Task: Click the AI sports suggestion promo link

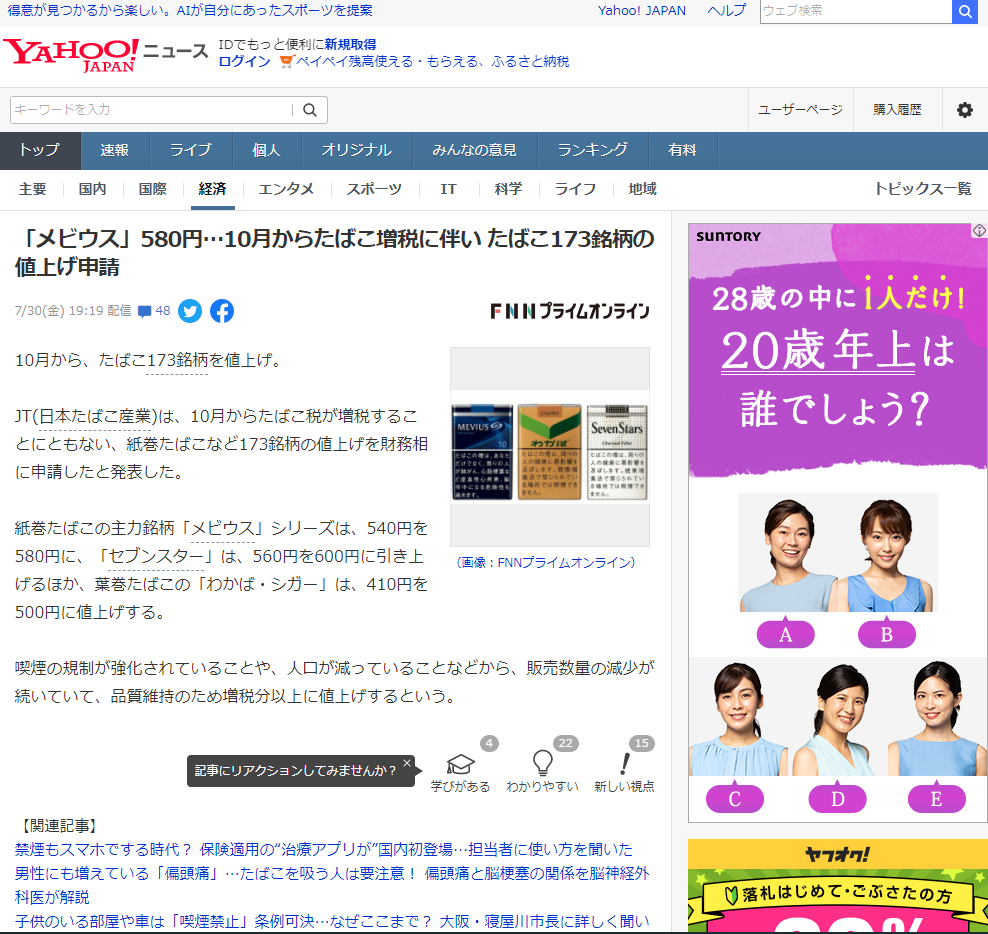Action: point(190,11)
